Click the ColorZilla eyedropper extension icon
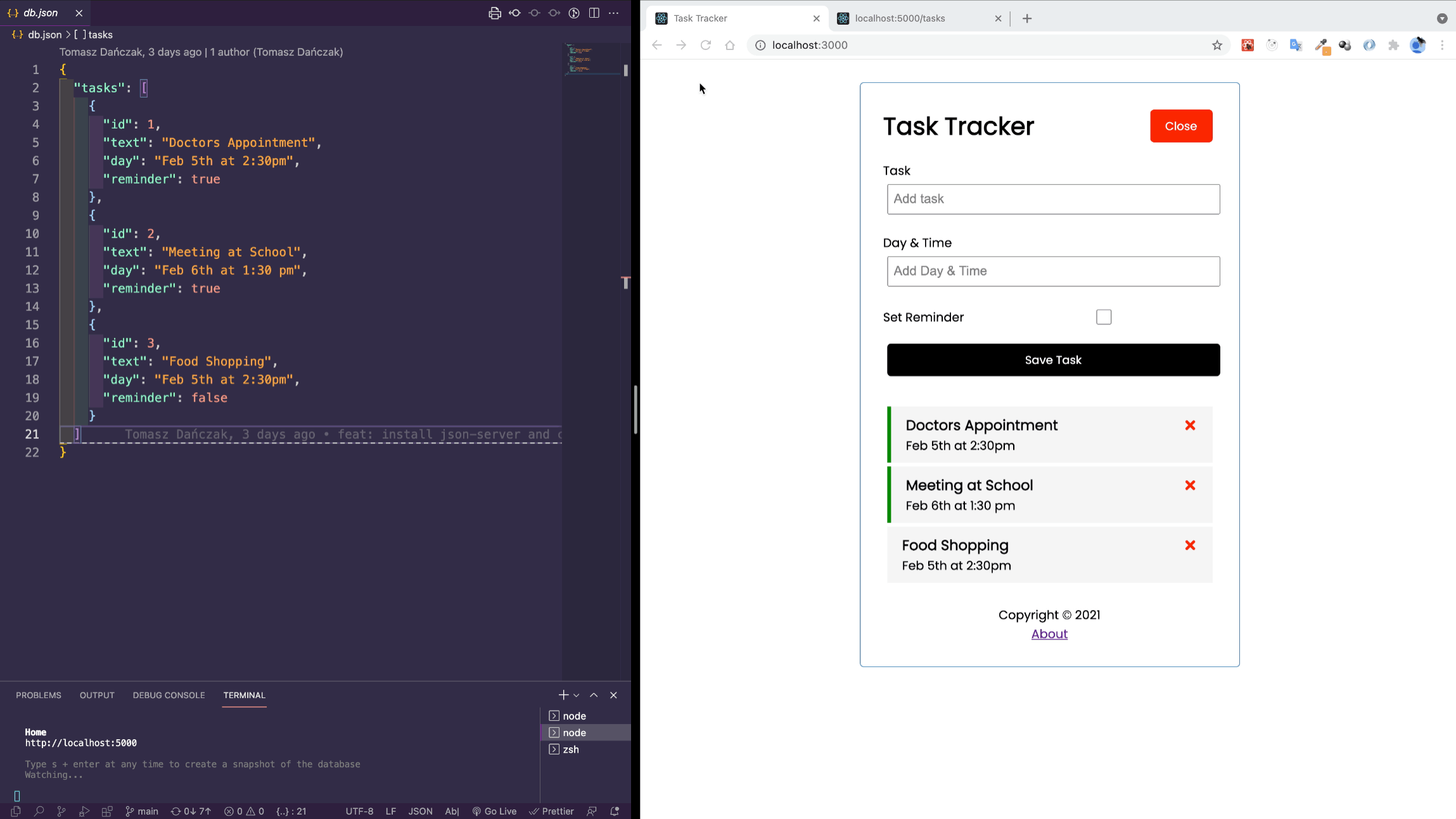This screenshot has width=1456, height=819. coord(1322,45)
